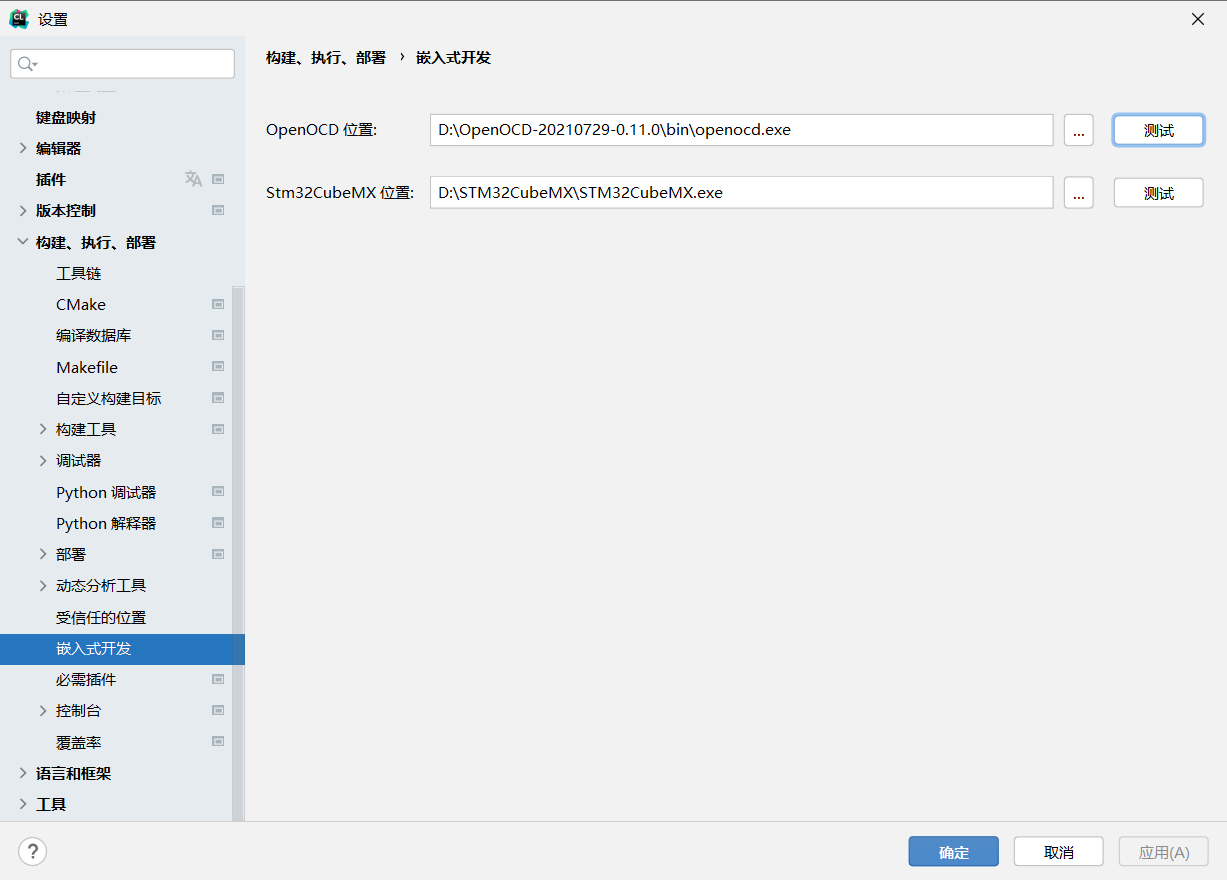The image size is (1227, 880).
Task: Collapse the 构建、执行、部署 section
Action: tap(23, 242)
